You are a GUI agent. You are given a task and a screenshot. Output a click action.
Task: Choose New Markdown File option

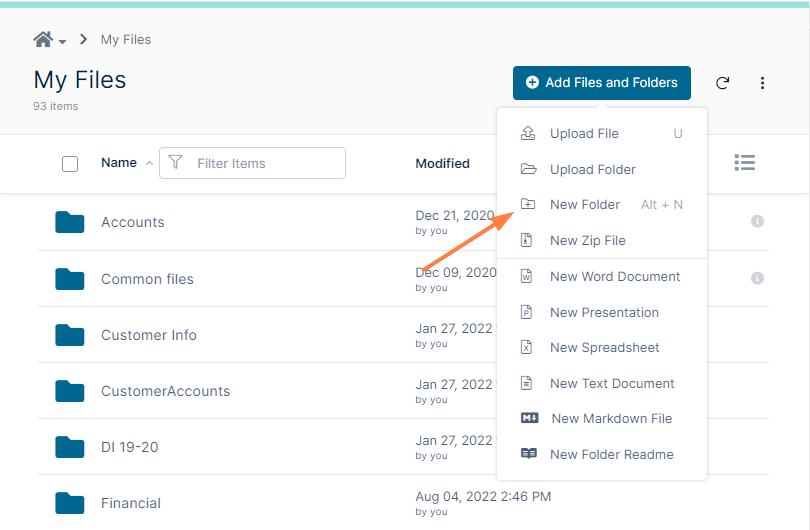tap(611, 419)
